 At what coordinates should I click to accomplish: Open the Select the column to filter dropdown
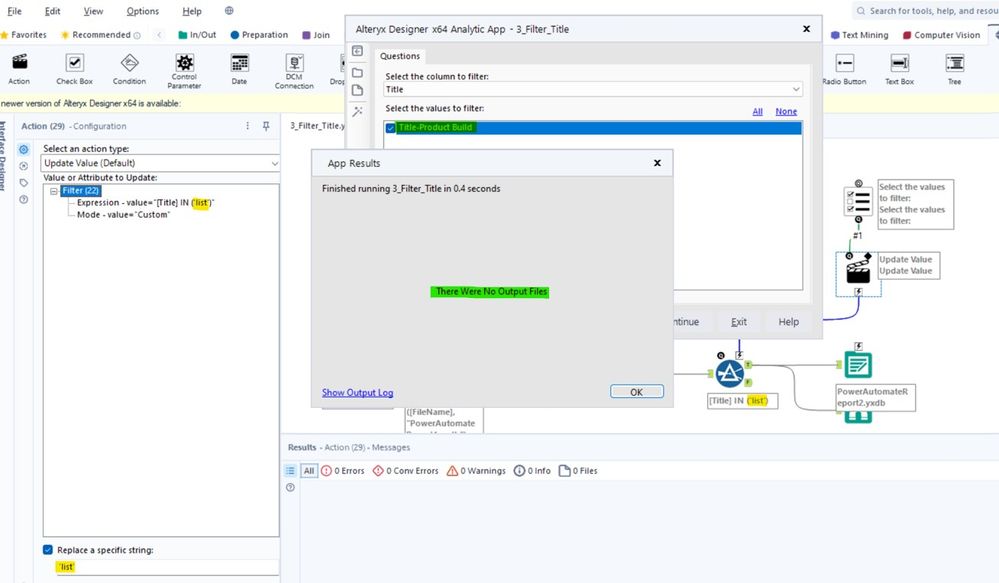tap(593, 89)
